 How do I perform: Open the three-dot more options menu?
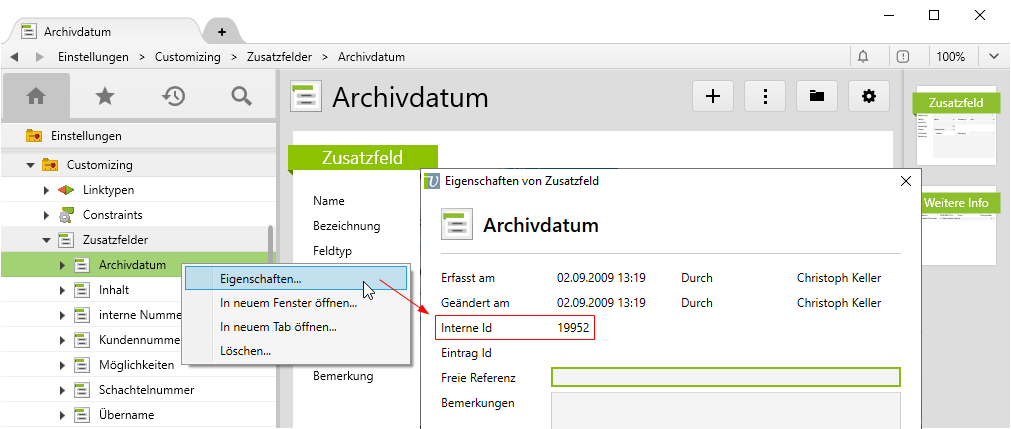[765, 96]
